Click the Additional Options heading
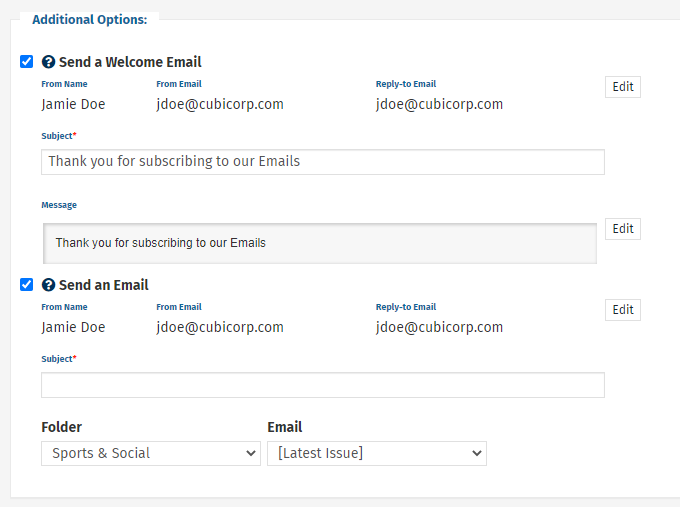This screenshot has width=680, height=507. pyautogui.click(x=90, y=20)
